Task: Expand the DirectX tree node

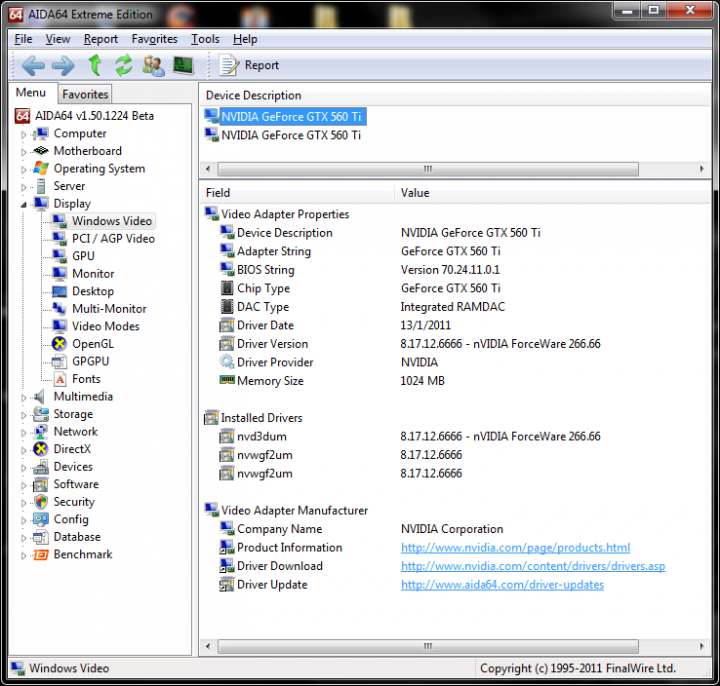Action: pyautogui.click(x=23, y=450)
